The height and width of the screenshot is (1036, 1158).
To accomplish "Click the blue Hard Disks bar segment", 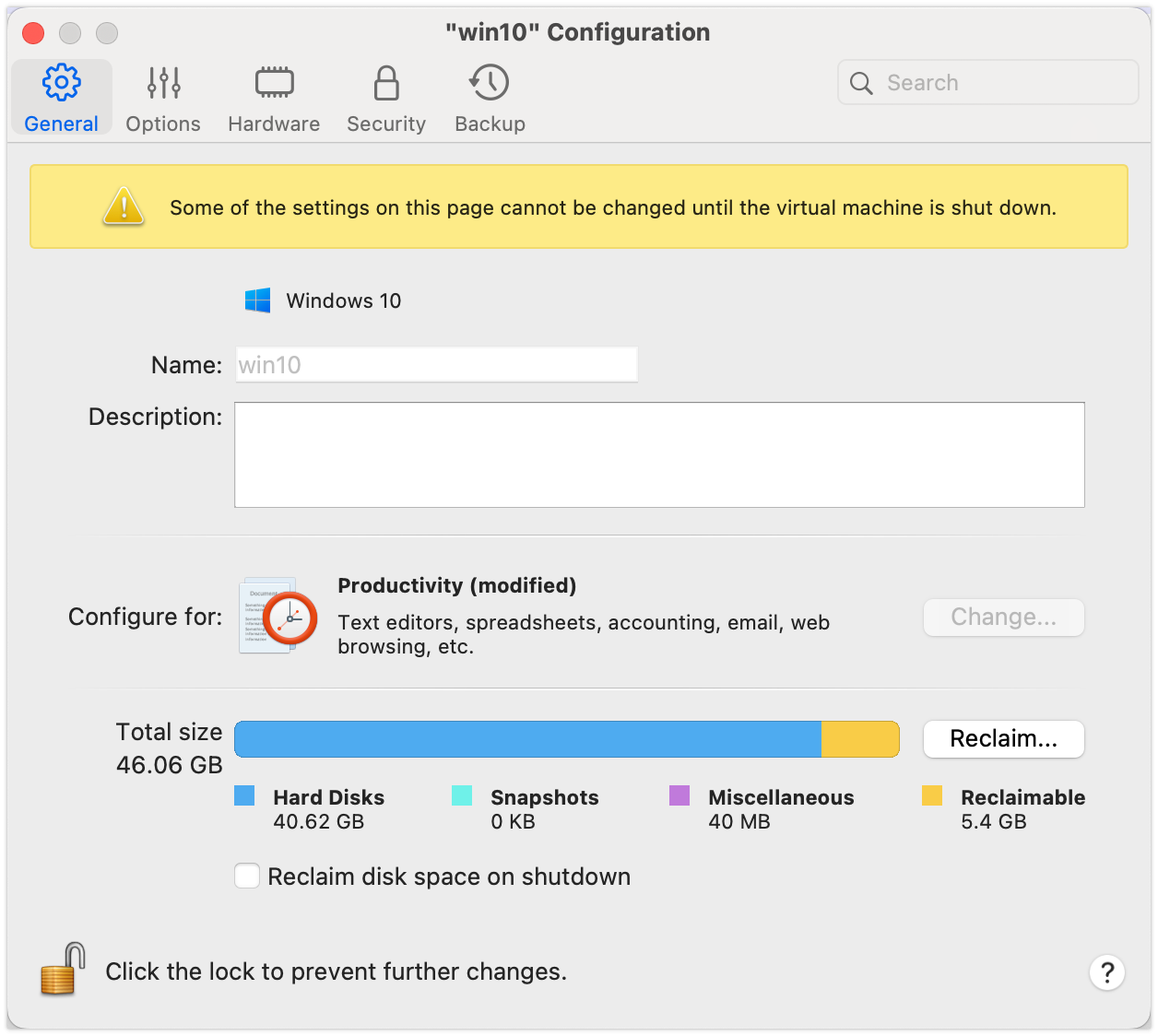I will (x=528, y=739).
